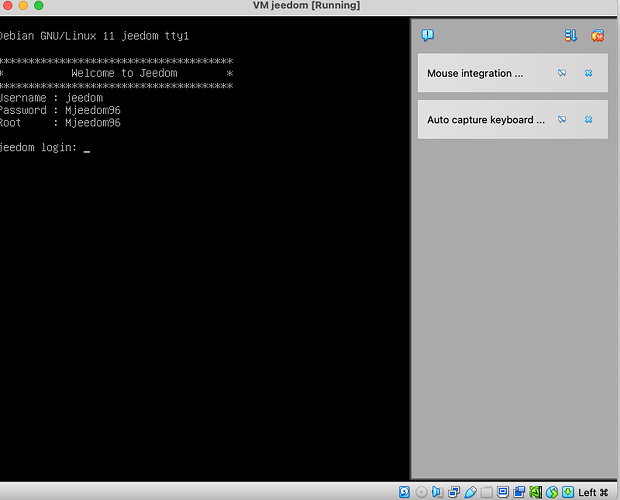This screenshot has height=500, width=620.
Task: Minimize the VM window with the yellow button
Action: [23, 5]
